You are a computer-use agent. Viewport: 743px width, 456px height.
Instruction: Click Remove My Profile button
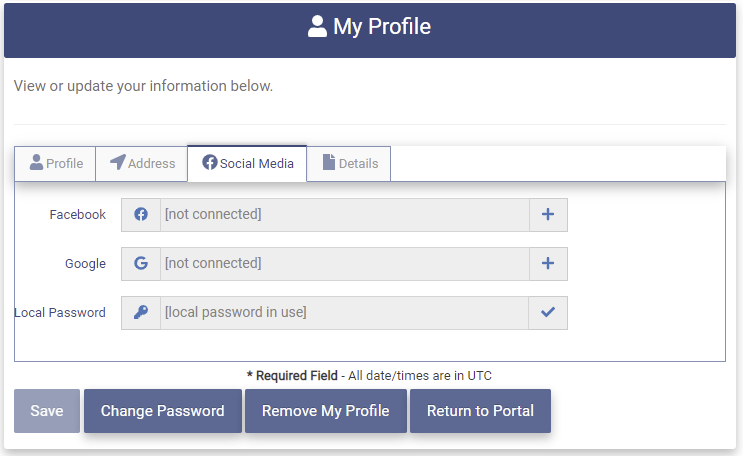point(326,411)
